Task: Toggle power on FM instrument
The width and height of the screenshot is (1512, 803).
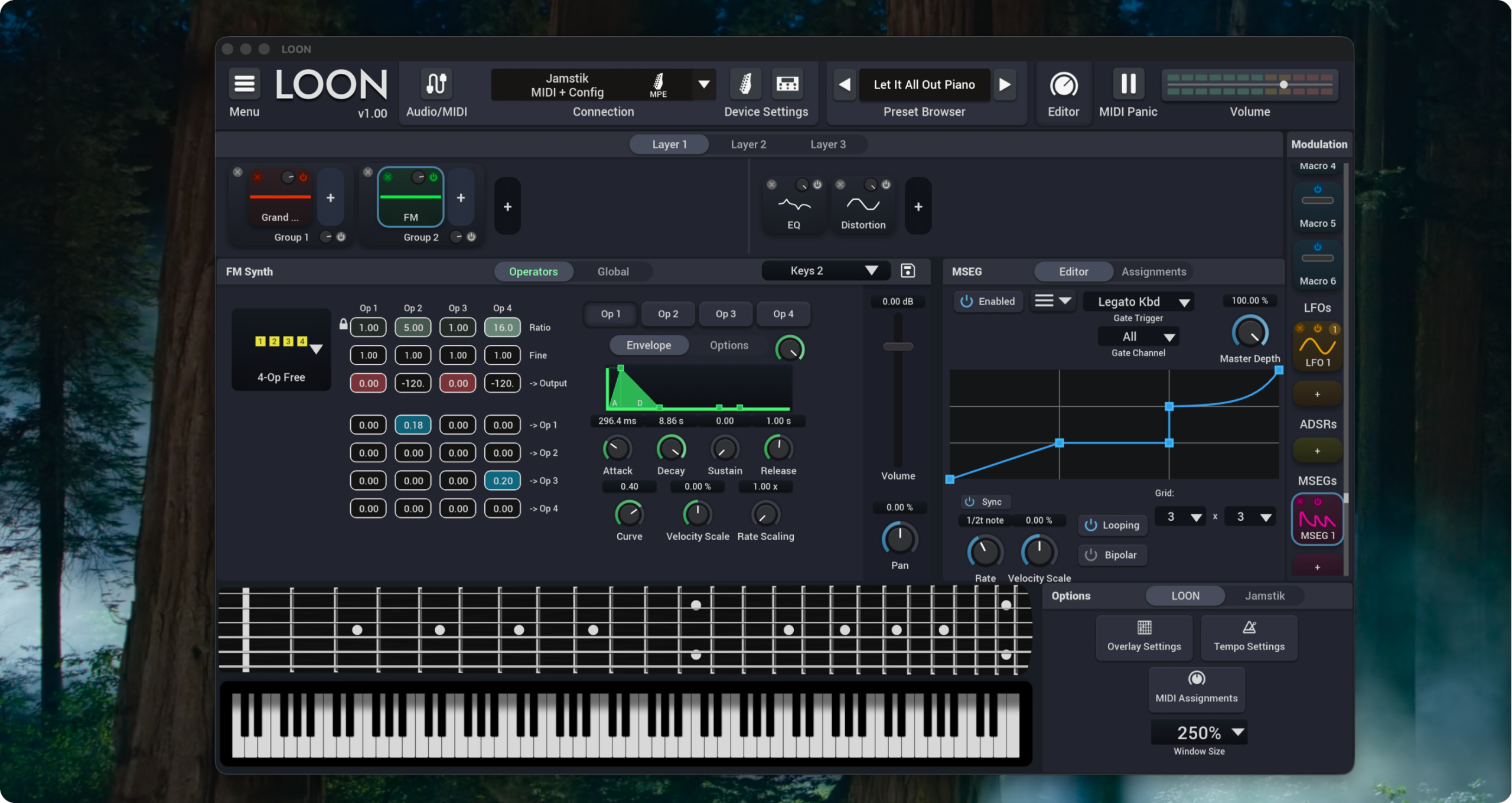Action: (x=433, y=177)
